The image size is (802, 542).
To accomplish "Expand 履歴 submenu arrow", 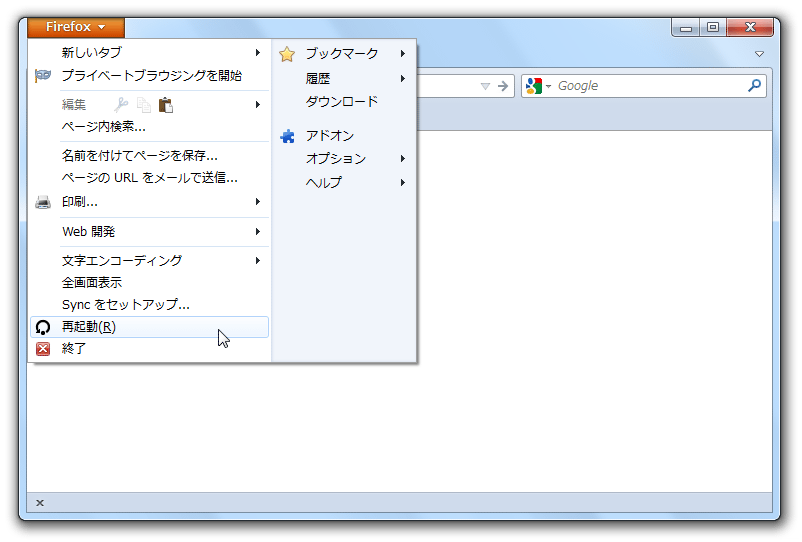I will tap(403, 79).
